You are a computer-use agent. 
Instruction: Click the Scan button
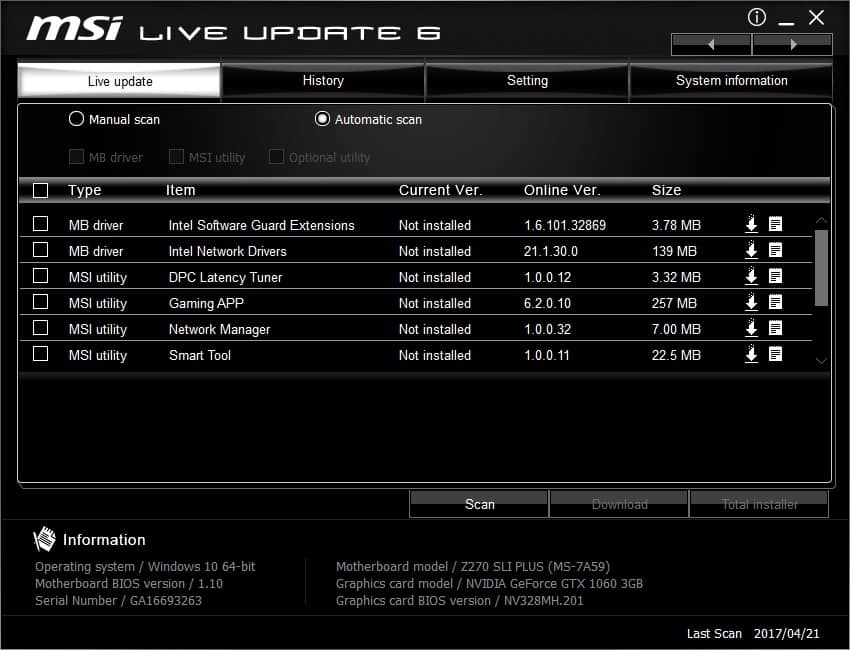[x=479, y=504]
